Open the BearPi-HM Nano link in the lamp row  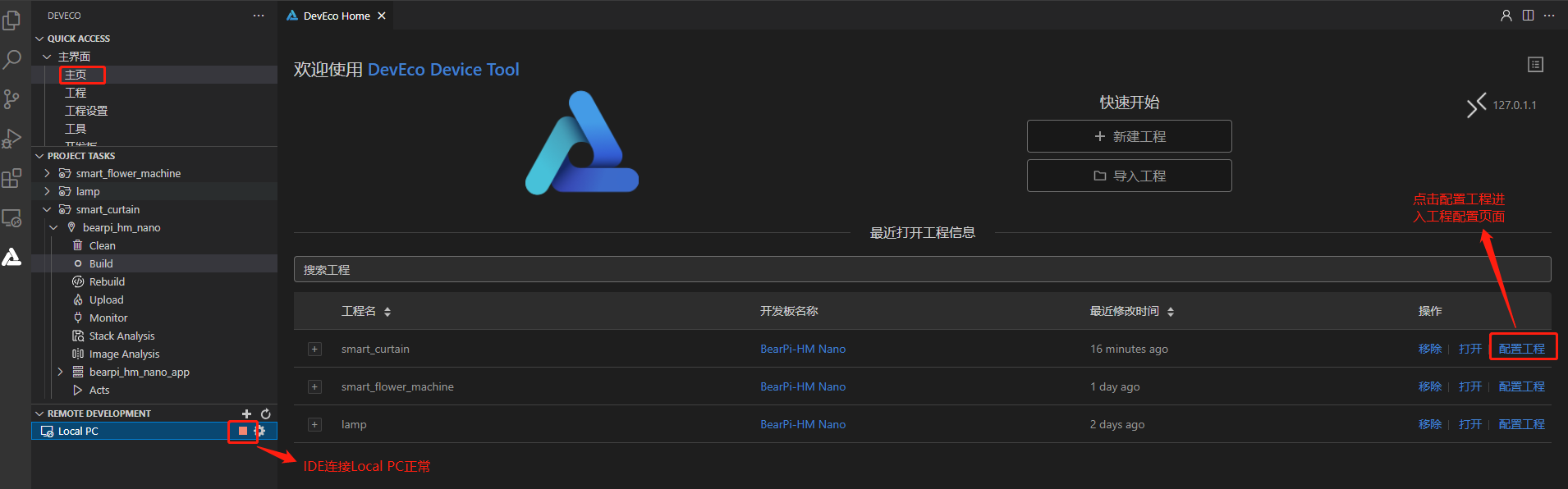[803, 424]
